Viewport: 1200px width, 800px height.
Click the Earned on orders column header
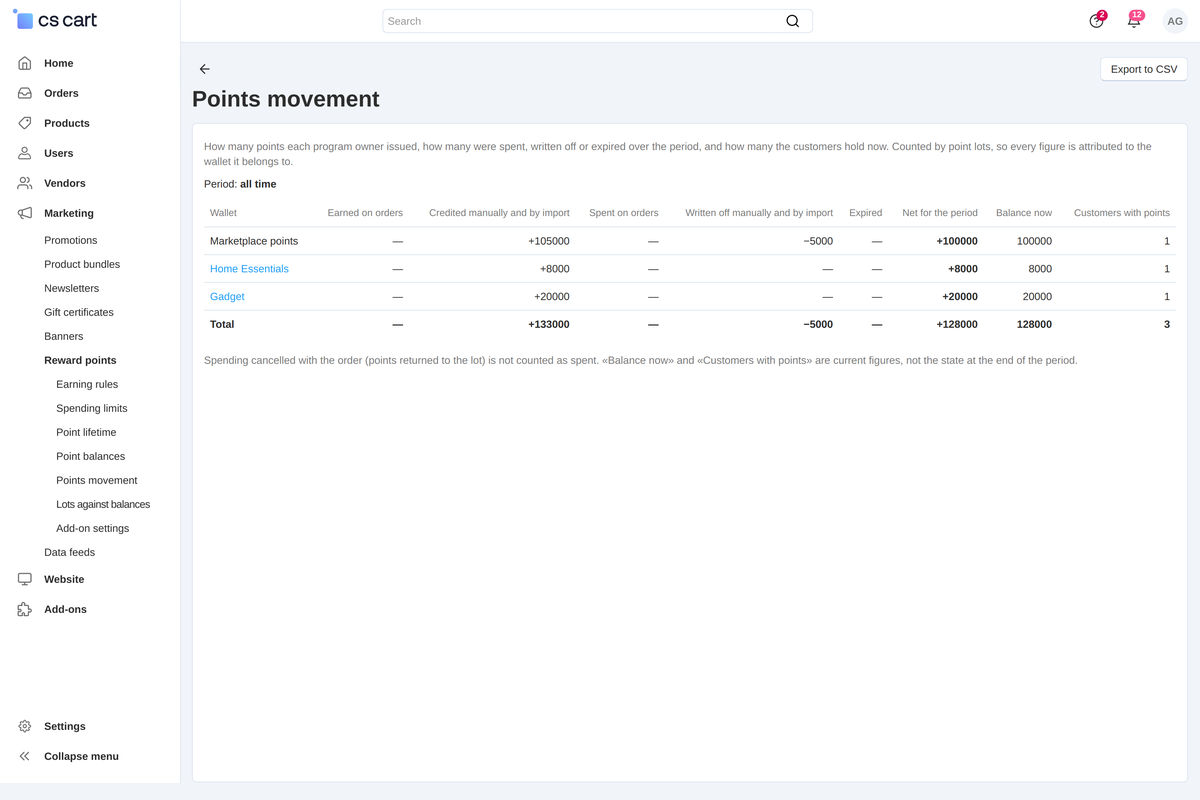(365, 213)
